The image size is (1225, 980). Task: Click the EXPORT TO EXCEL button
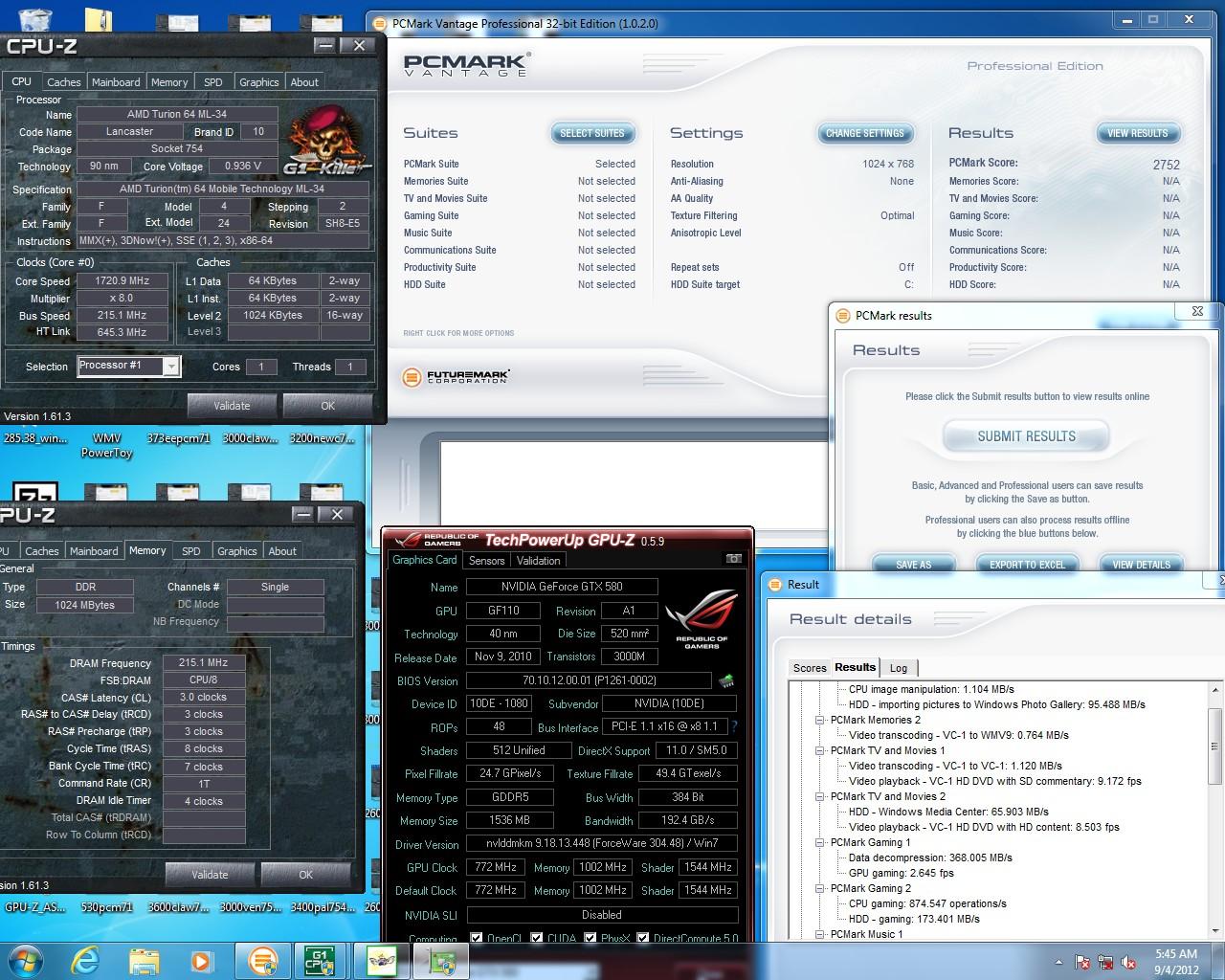1027,565
